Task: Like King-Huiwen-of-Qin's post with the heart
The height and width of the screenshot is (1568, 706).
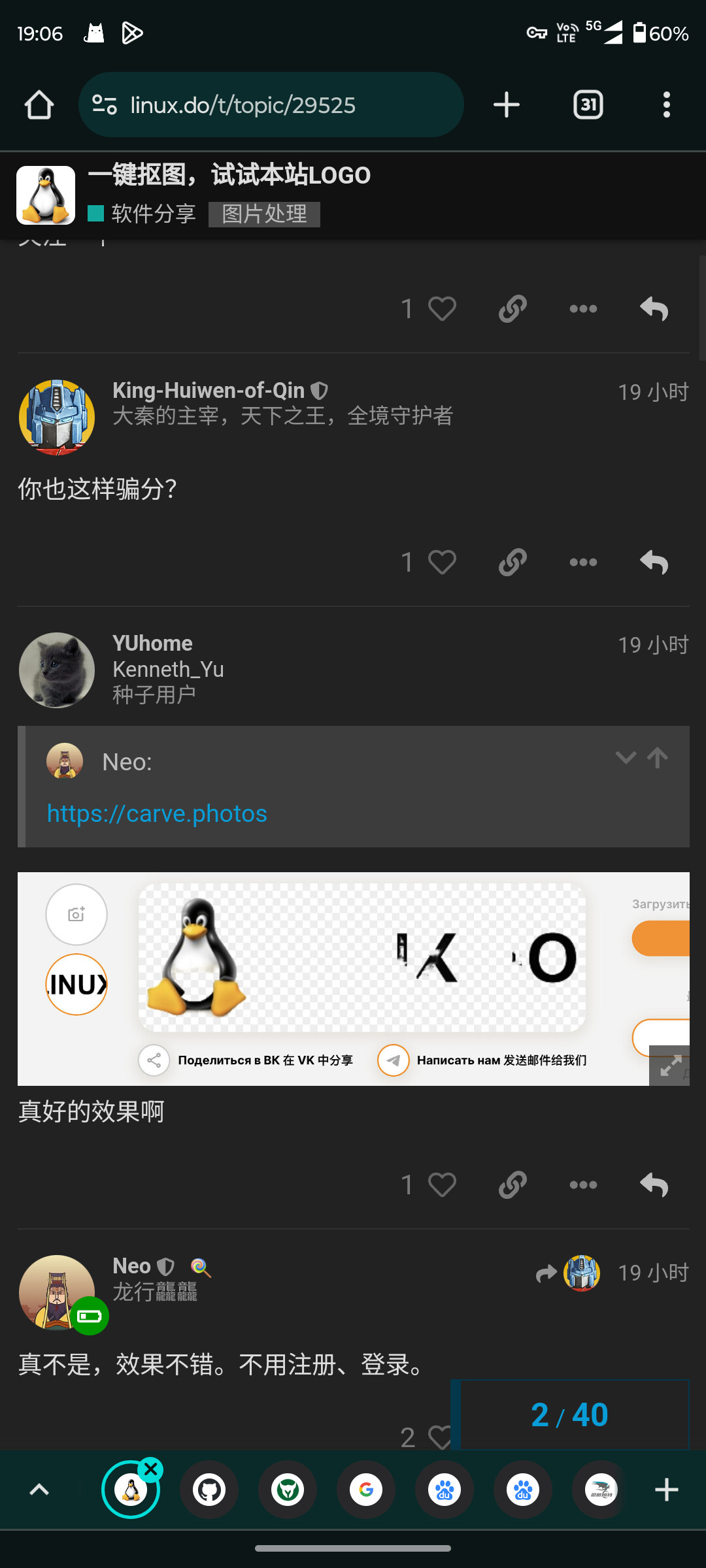Action: [x=442, y=563]
